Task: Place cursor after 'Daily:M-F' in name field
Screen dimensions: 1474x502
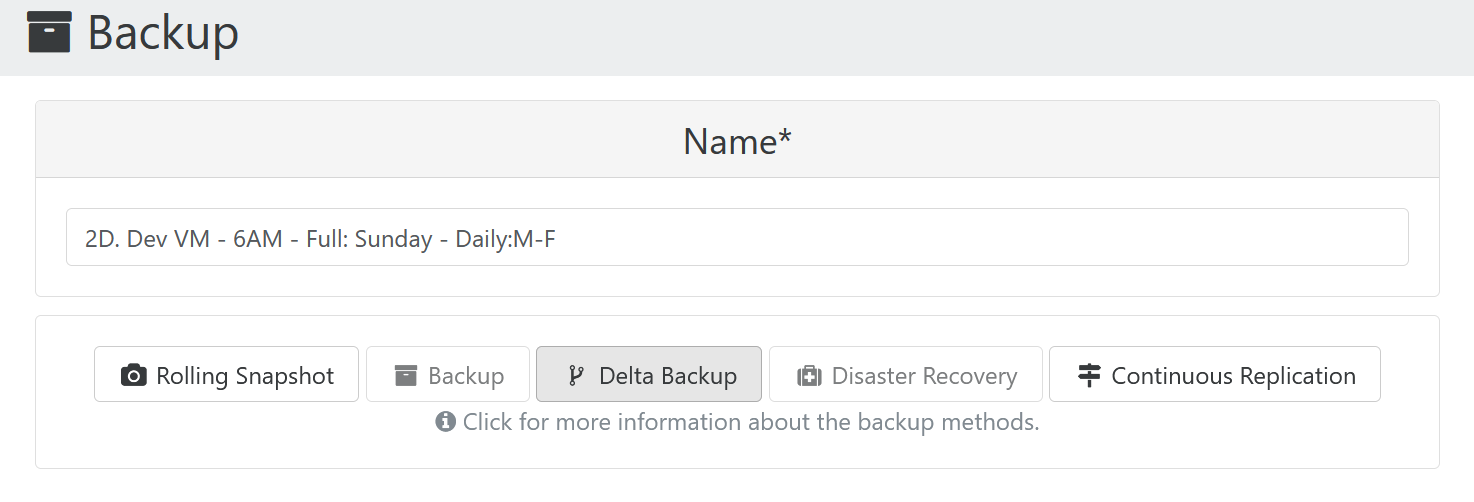Action: (557, 240)
